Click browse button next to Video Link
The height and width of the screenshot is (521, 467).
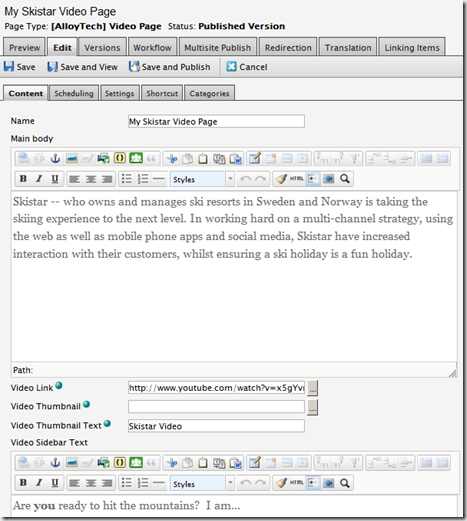point(312,388)
